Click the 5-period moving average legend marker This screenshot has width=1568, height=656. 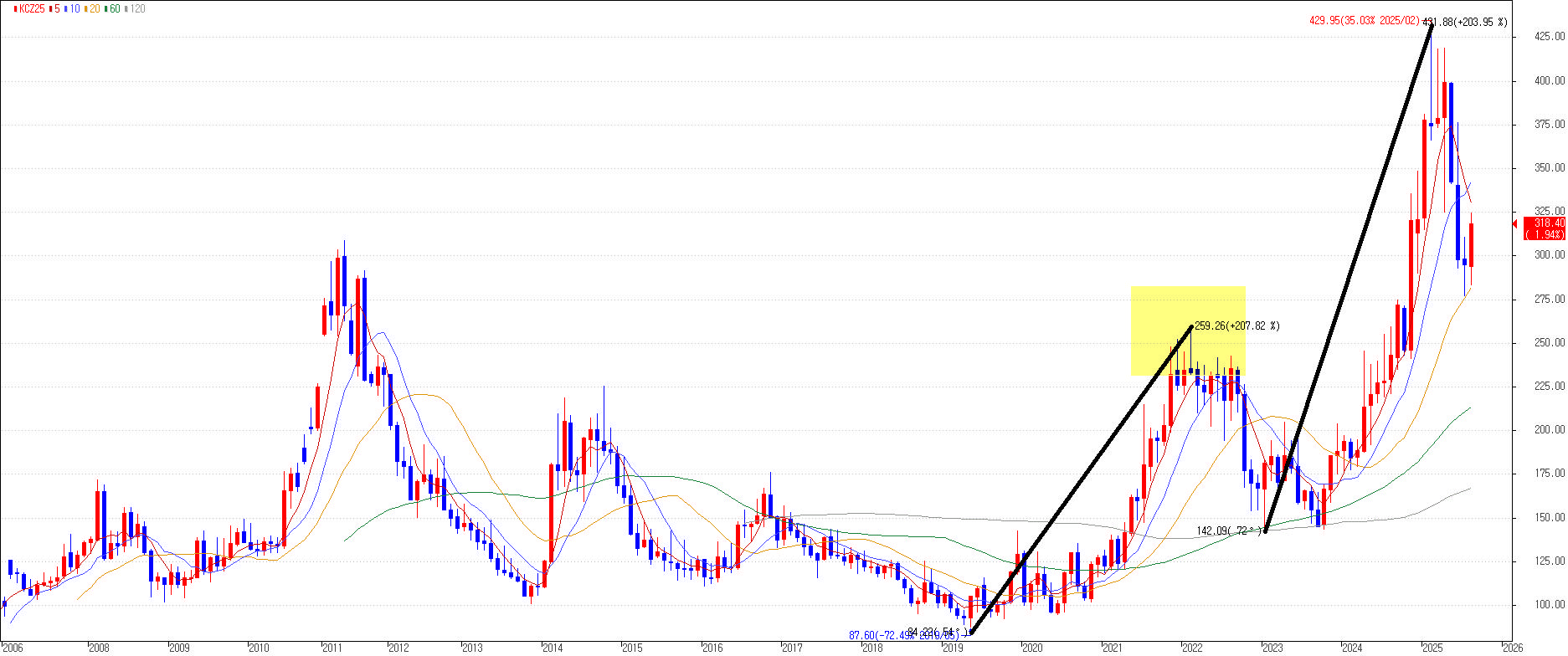pyautogui.click(x=55, y=8)
